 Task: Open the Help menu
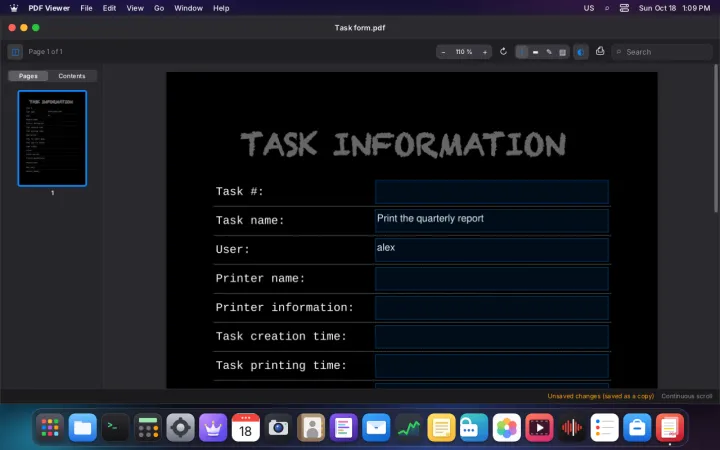pos(221,8)
